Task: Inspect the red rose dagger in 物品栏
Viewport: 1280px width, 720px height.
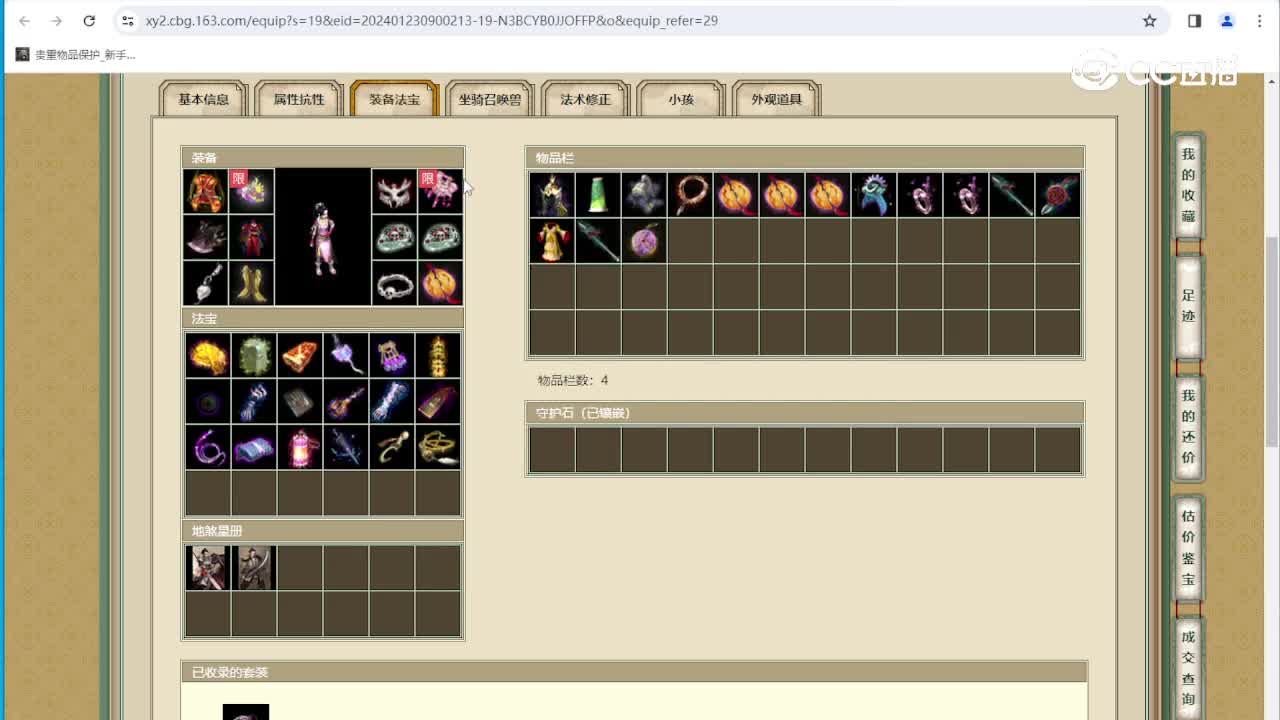Action: point(1058,195)
